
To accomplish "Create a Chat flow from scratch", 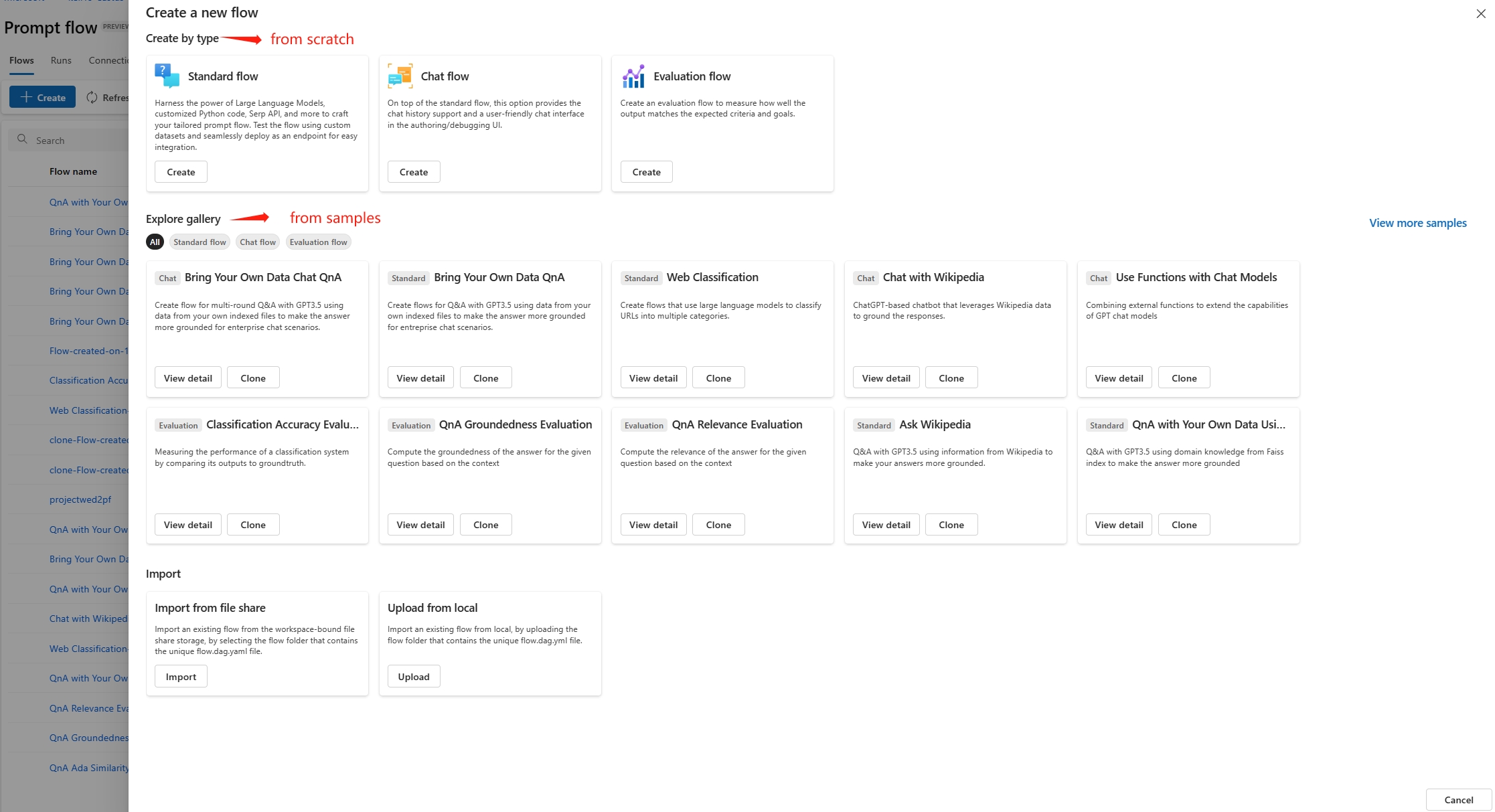I will pyautogui.click(x=413, y=172).
